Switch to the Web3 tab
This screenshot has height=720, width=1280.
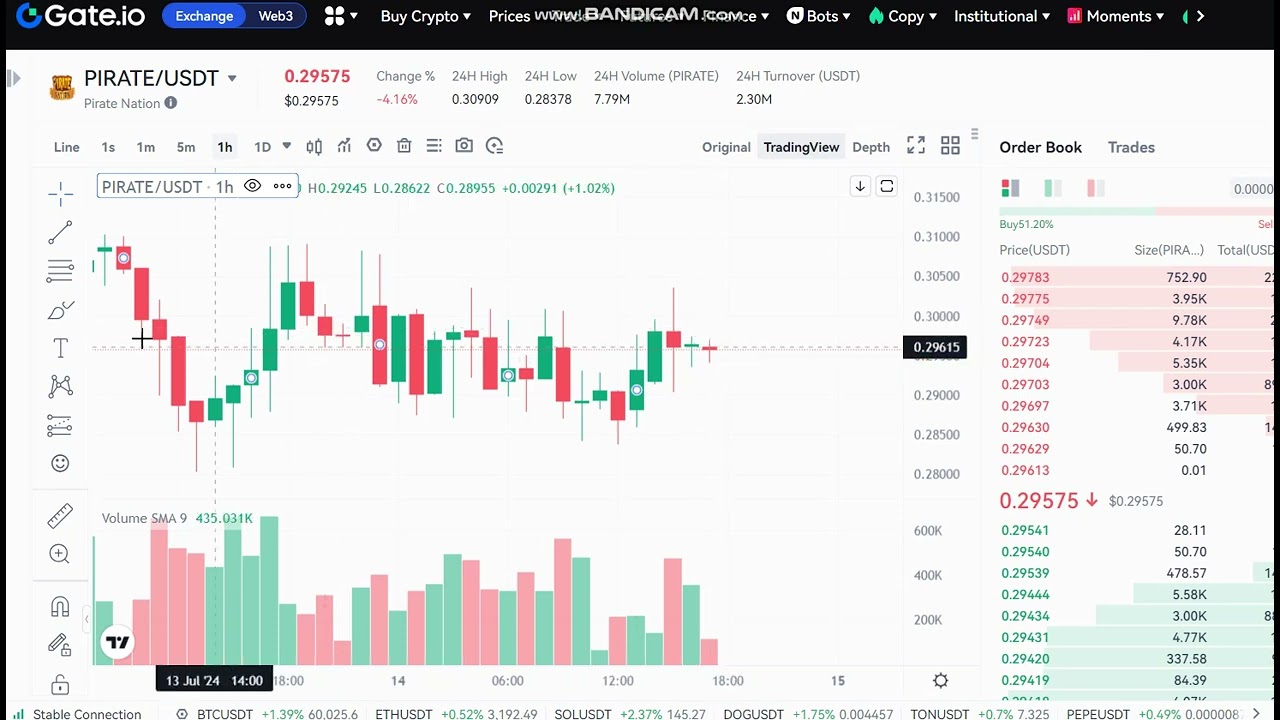pyautogui.click(x=275, y=16)
